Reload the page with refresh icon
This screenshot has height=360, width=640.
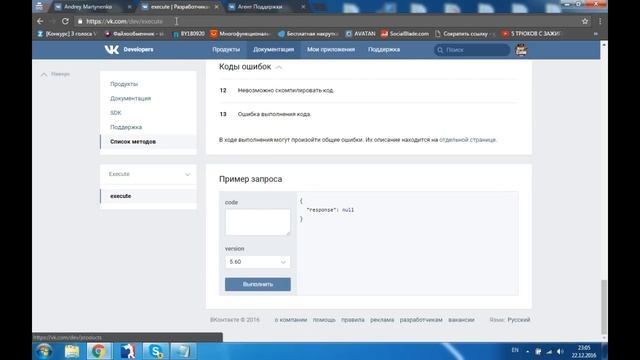65,21
